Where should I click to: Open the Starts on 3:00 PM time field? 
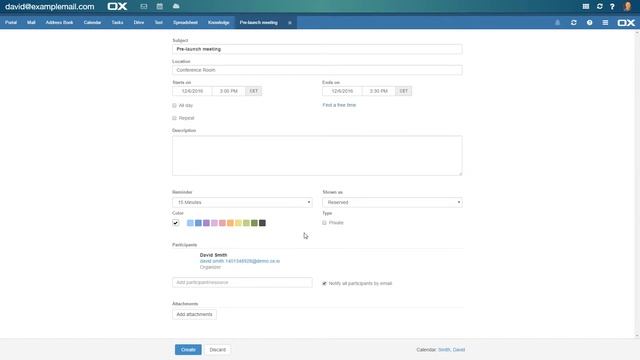click(229, 91)
